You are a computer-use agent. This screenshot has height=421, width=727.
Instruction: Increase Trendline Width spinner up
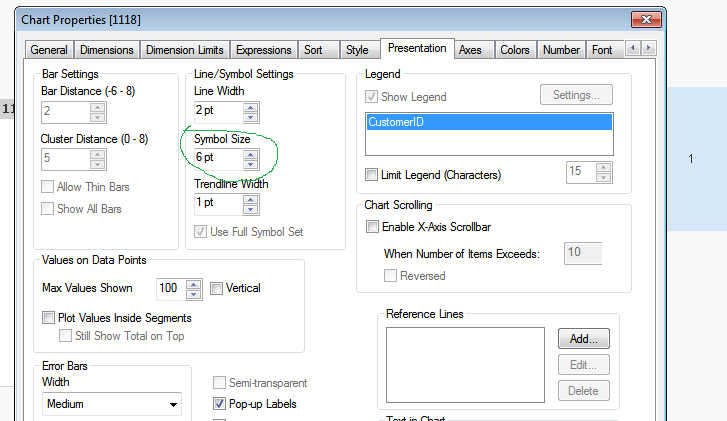250,197
